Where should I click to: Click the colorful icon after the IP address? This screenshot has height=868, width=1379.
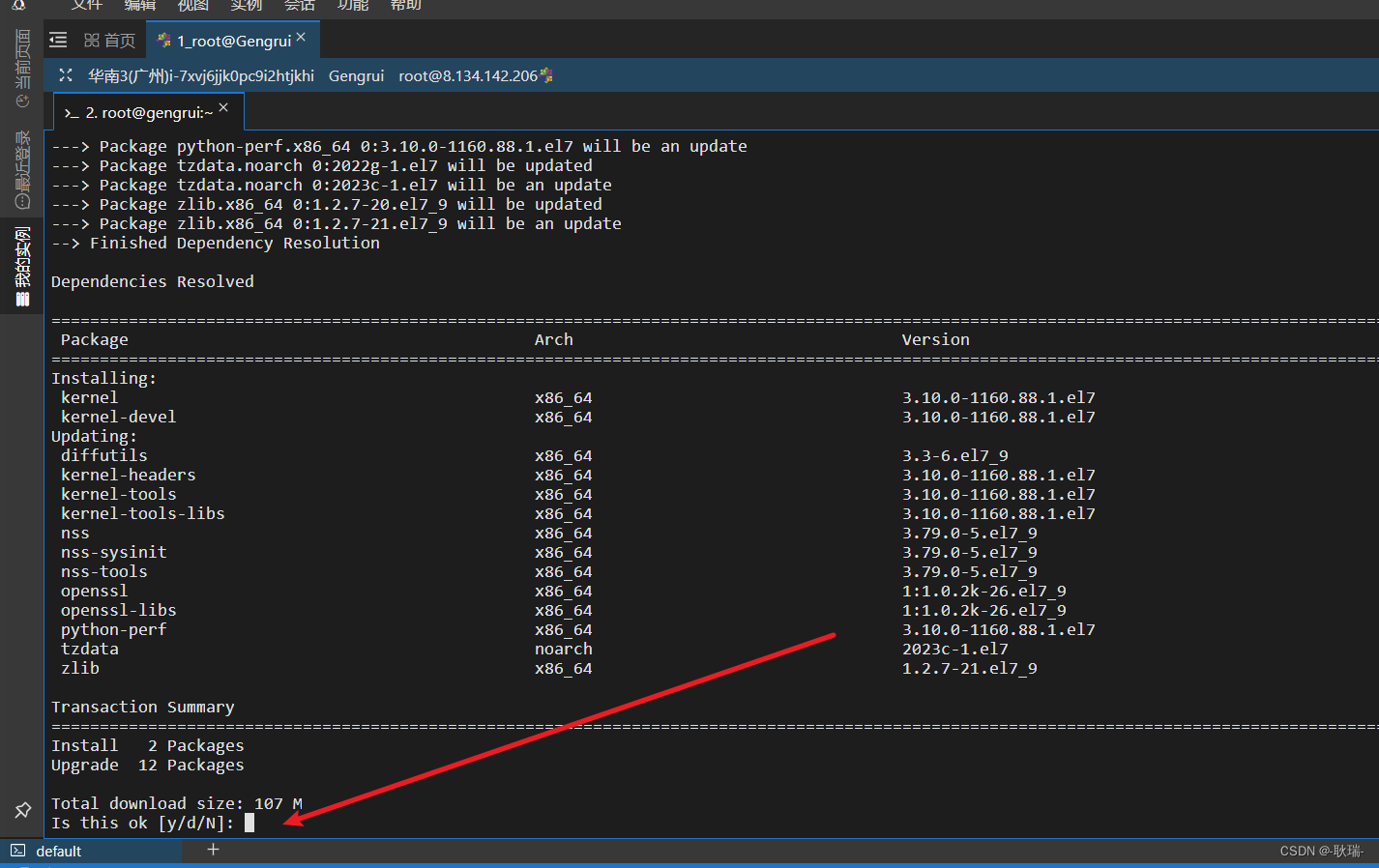tap(546, 74)
